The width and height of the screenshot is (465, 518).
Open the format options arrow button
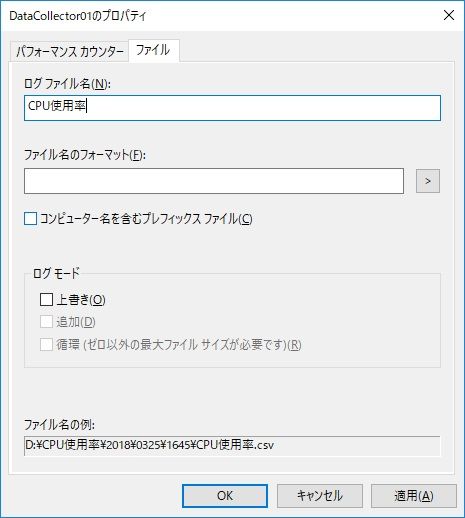[428, 181]
